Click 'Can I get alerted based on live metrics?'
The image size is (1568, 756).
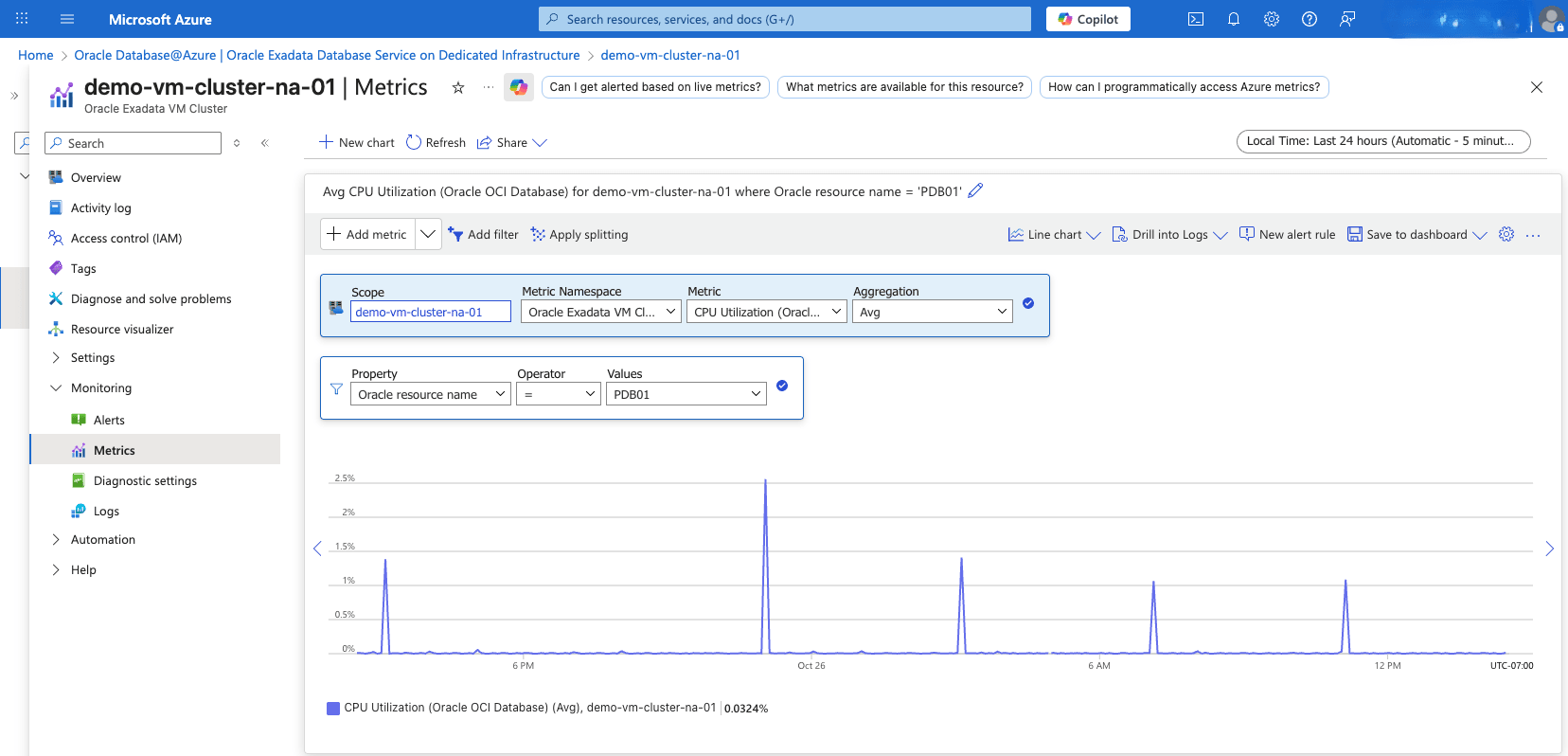click(x=655, y=87)
